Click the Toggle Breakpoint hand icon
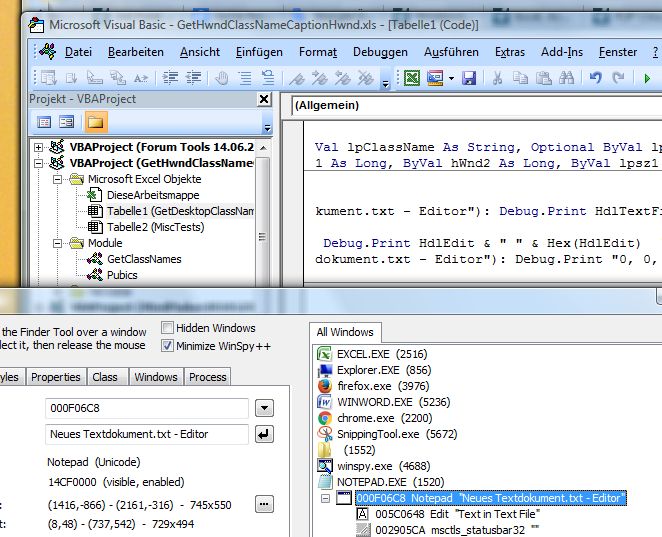662x537 pixels. [222, 78]
